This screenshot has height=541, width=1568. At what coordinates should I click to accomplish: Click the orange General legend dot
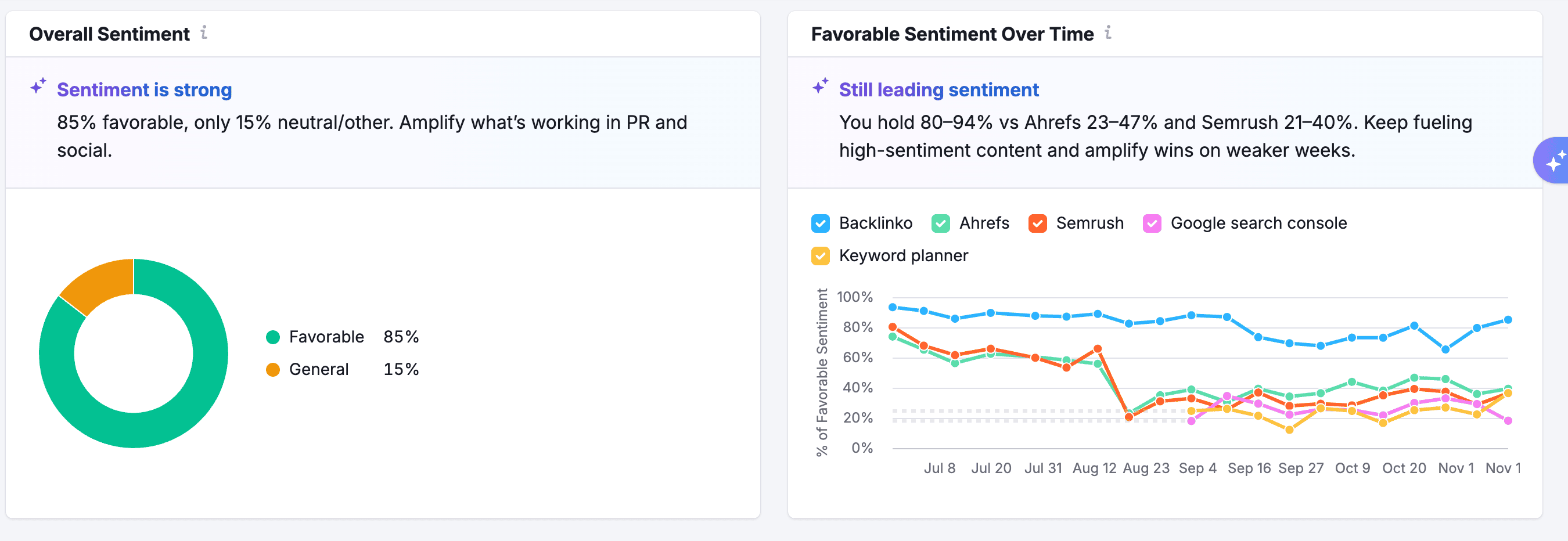pyautogui.click(x=273, y=369)
